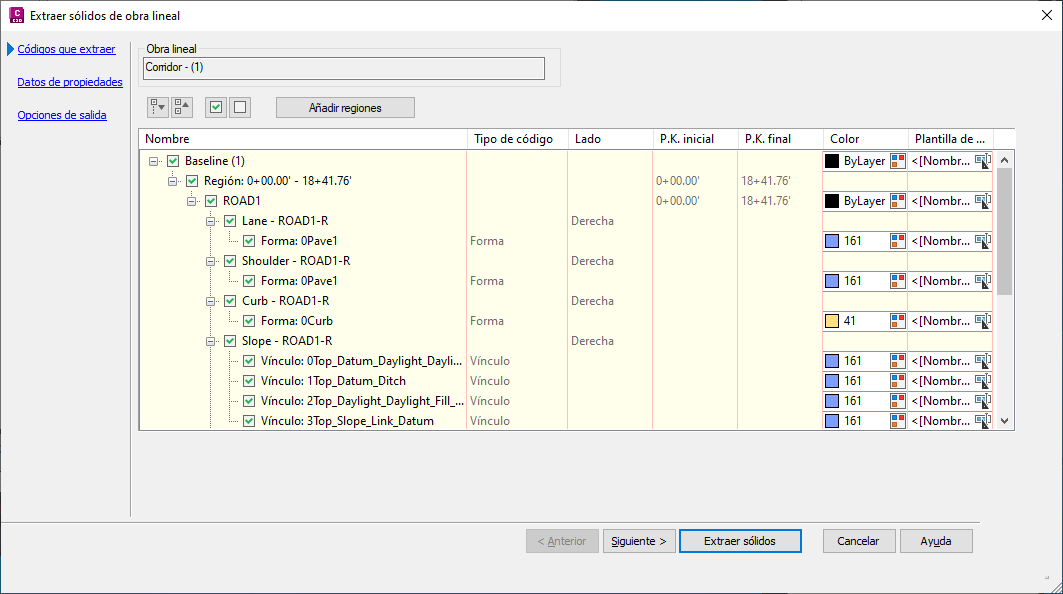Open color picker icon for 1Top_Datum_Ditch link
The height and width of the screenshot is (594, 1063).
pyautogui.click(x=898, y=381)
